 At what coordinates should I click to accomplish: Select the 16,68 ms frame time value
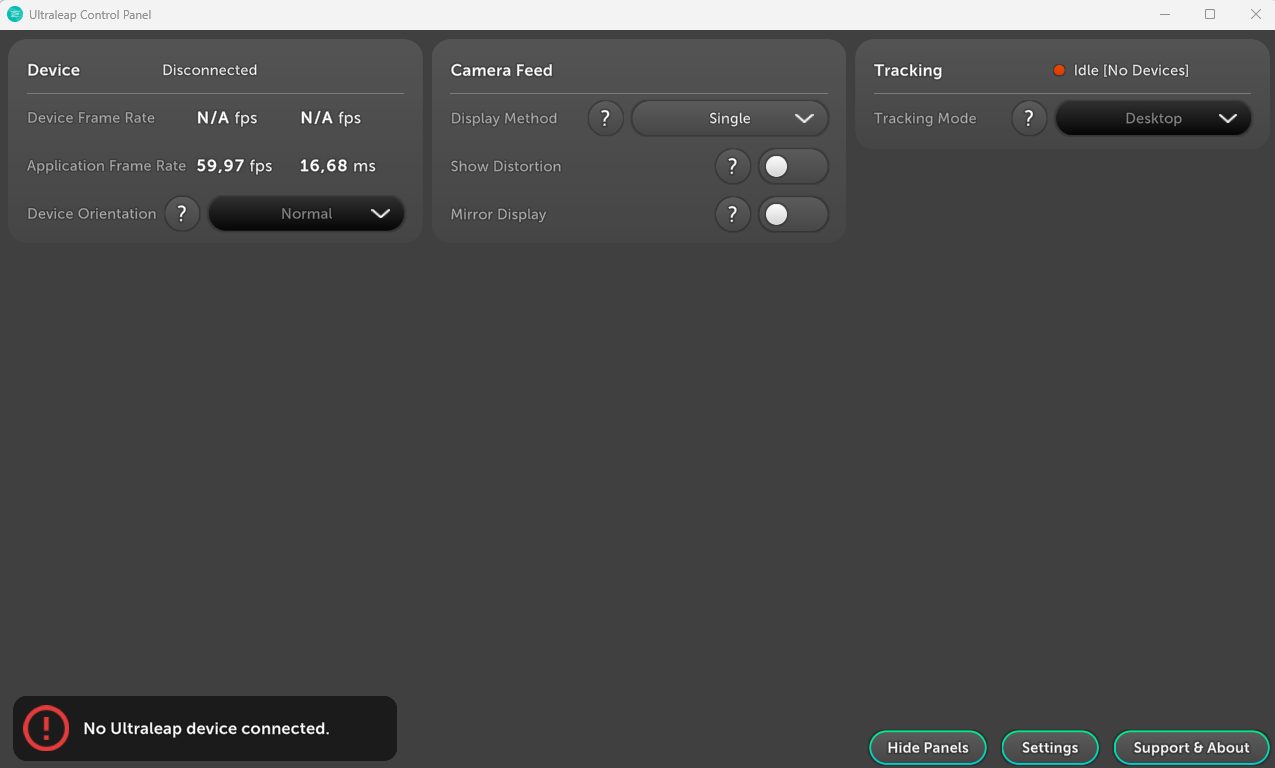tap(338, 166)
